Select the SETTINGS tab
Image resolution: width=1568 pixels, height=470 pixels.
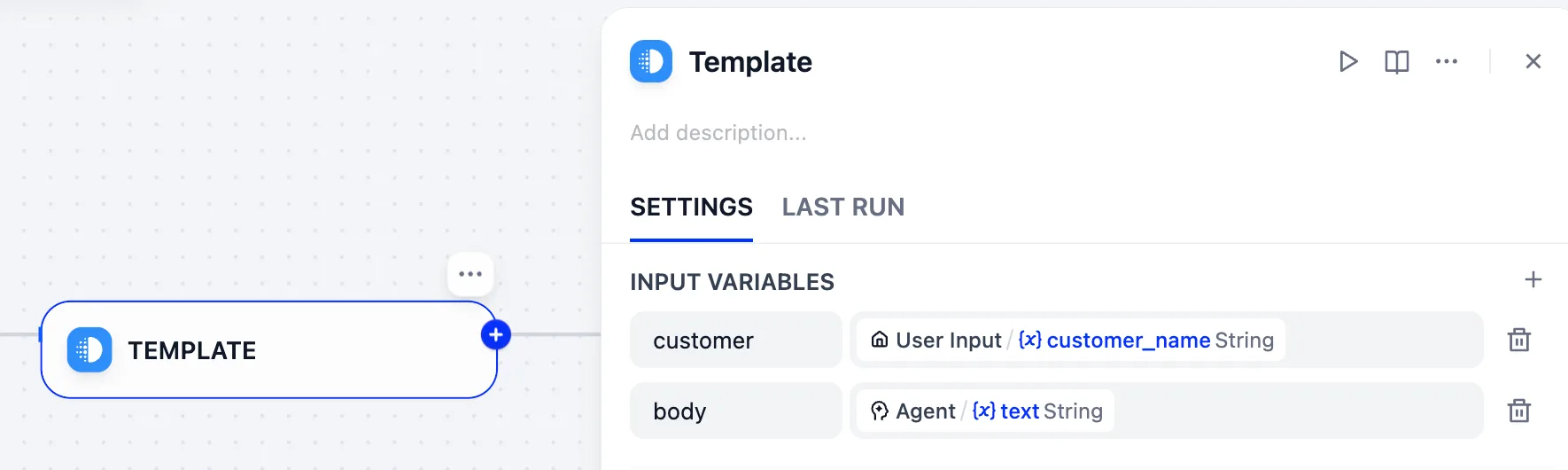point(691,207)
